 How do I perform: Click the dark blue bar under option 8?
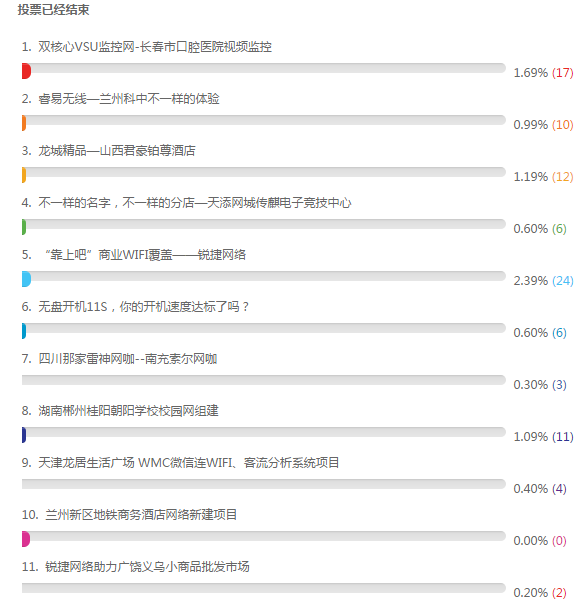coord(24,435)
